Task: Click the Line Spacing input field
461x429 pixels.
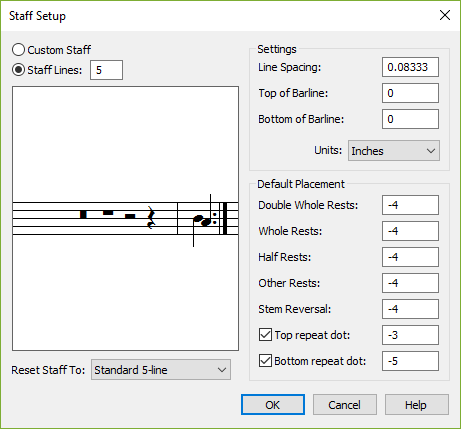Action: point(410,67)
